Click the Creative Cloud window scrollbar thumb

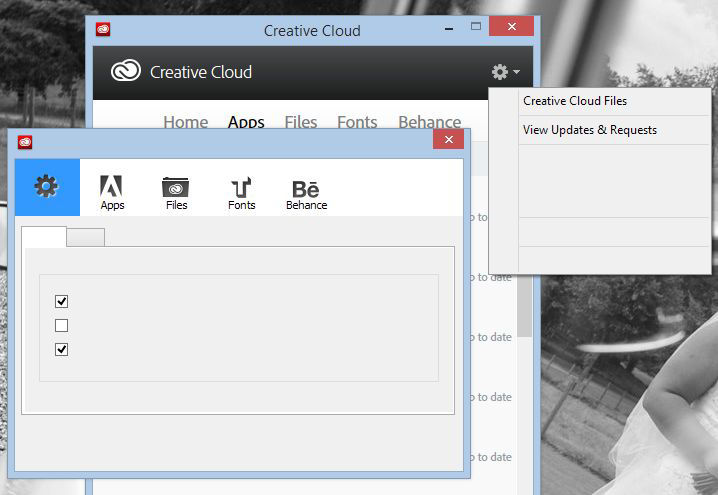(x=525, y=306)
